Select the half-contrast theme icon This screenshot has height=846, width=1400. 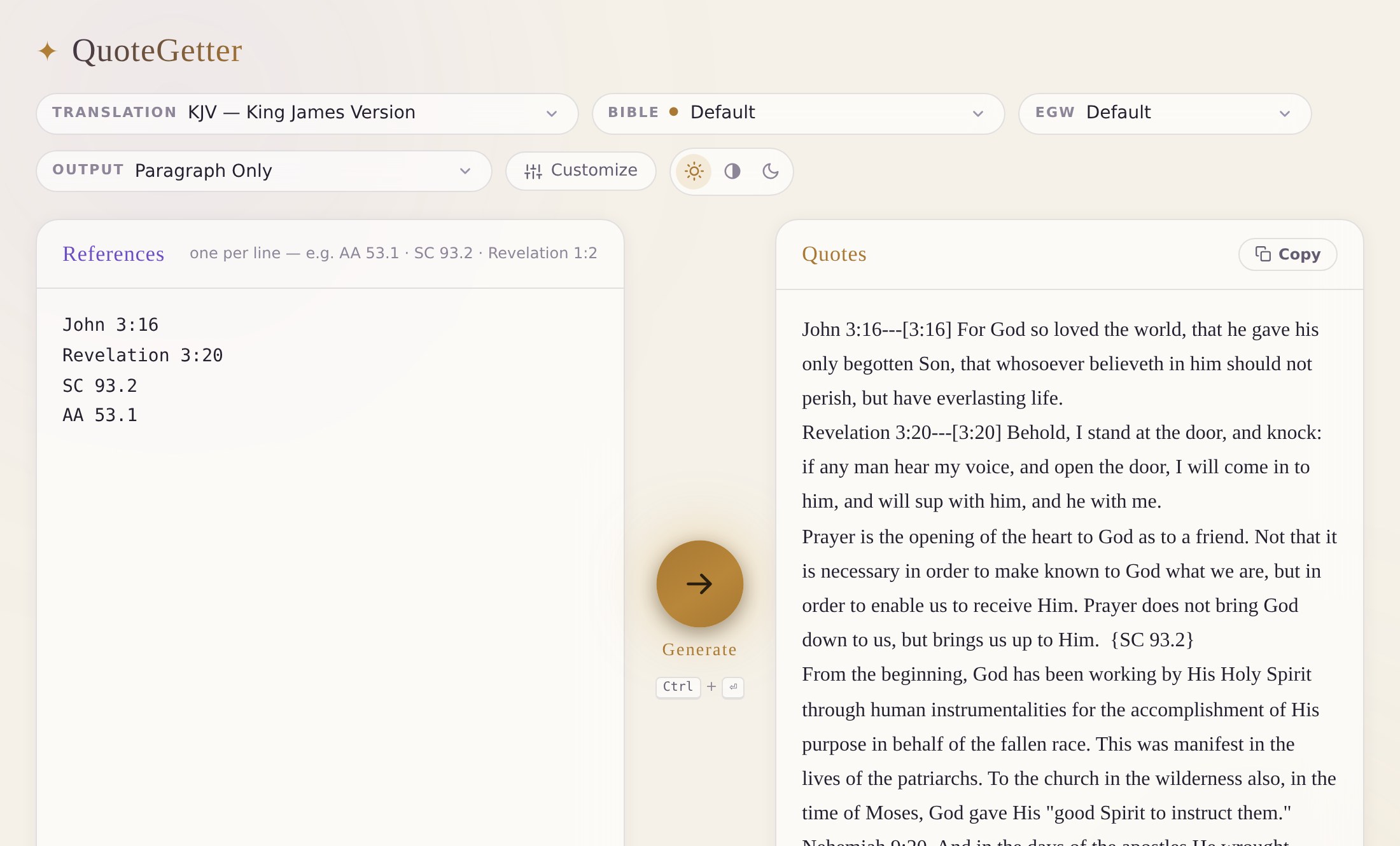(732, 171)
